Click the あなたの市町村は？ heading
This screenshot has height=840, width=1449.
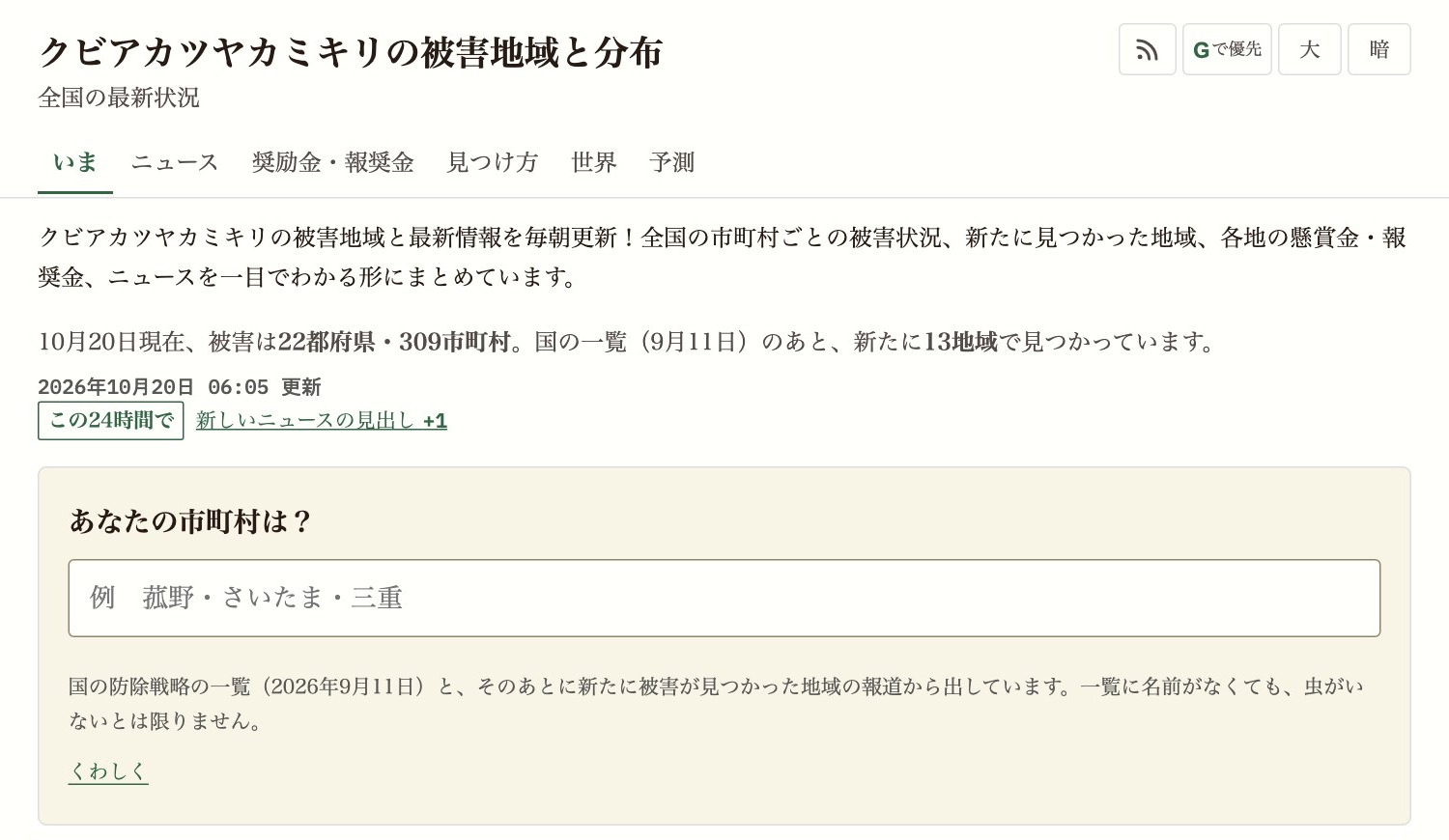191,521
